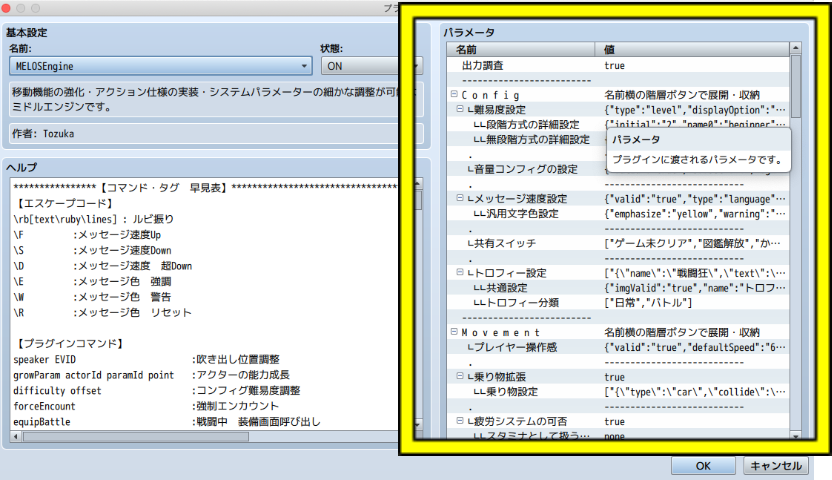
Task: Select the プレイヤー操作感 parameter row
Action: tap(530, 347)
